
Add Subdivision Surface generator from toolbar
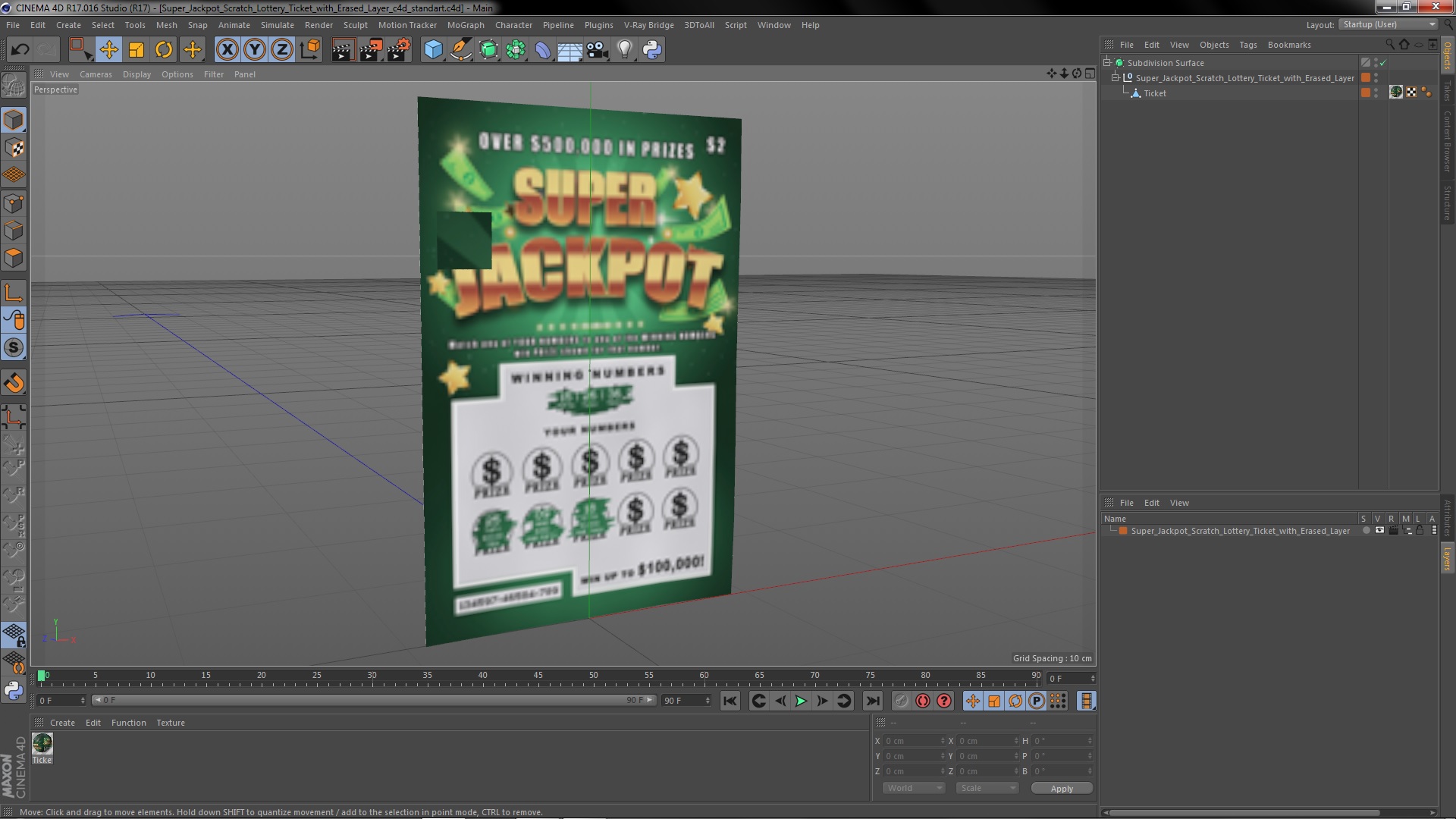pos(488,50)
